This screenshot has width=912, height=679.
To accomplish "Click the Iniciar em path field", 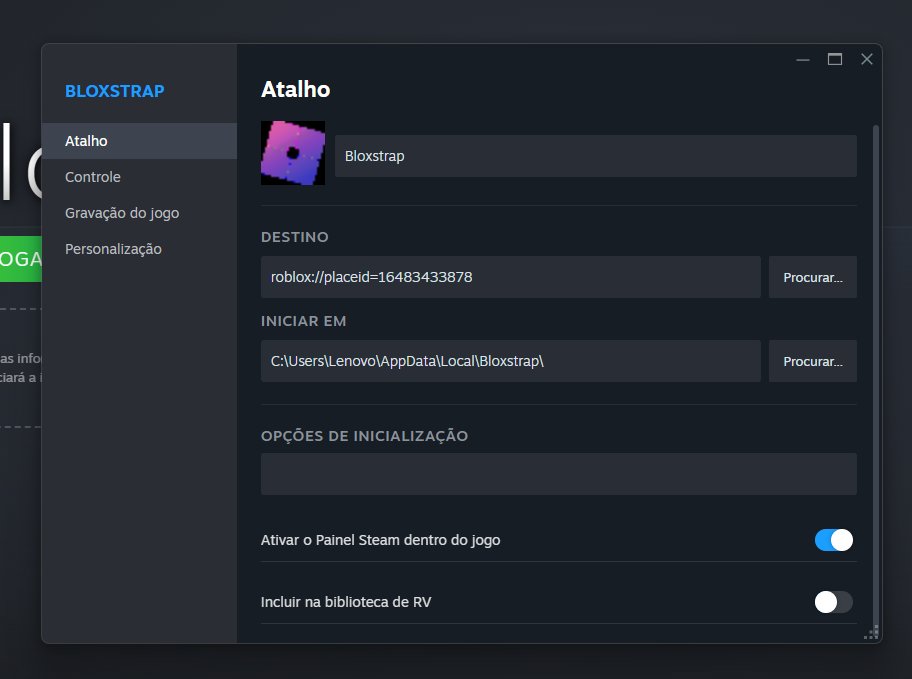I will click(511, 361).
